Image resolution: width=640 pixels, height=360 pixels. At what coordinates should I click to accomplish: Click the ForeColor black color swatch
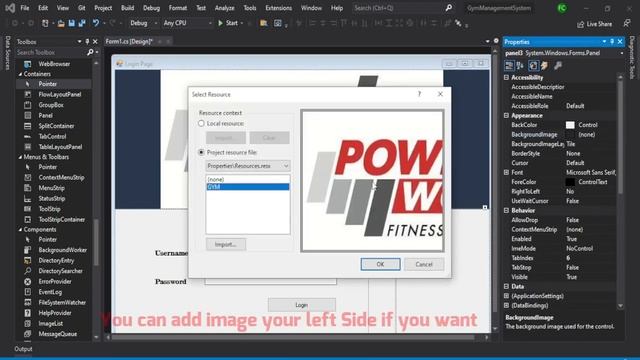click(570, 182)
